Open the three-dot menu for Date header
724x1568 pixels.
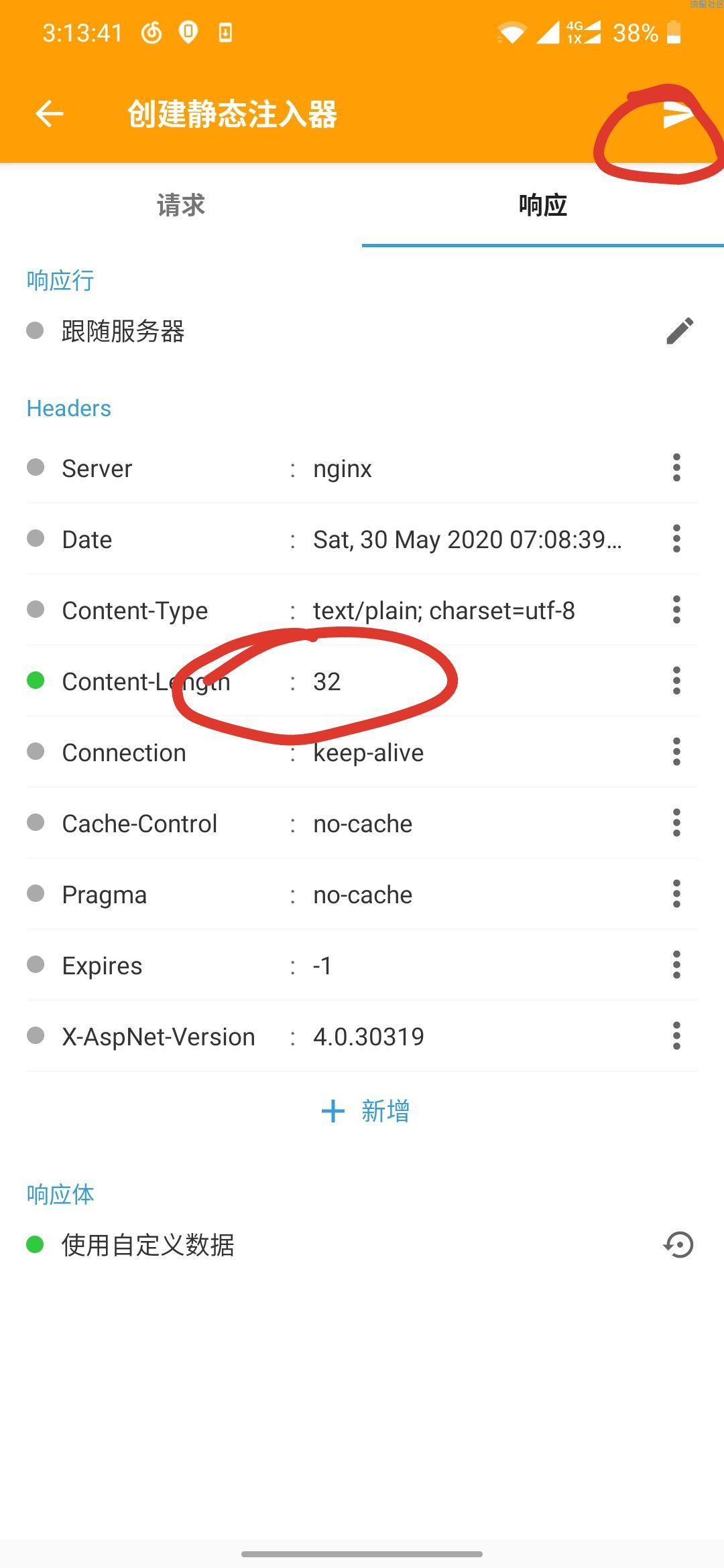[676, 539]
